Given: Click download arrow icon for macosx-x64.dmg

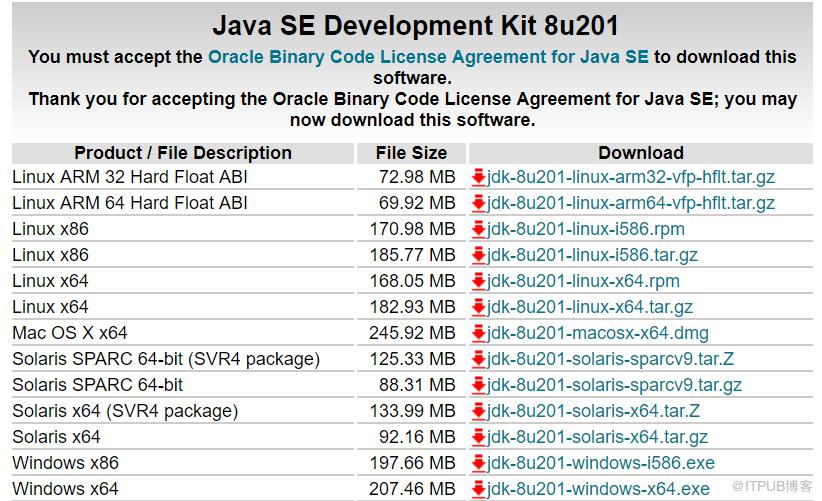Looking at the screenshot, I should coord(478,333).
